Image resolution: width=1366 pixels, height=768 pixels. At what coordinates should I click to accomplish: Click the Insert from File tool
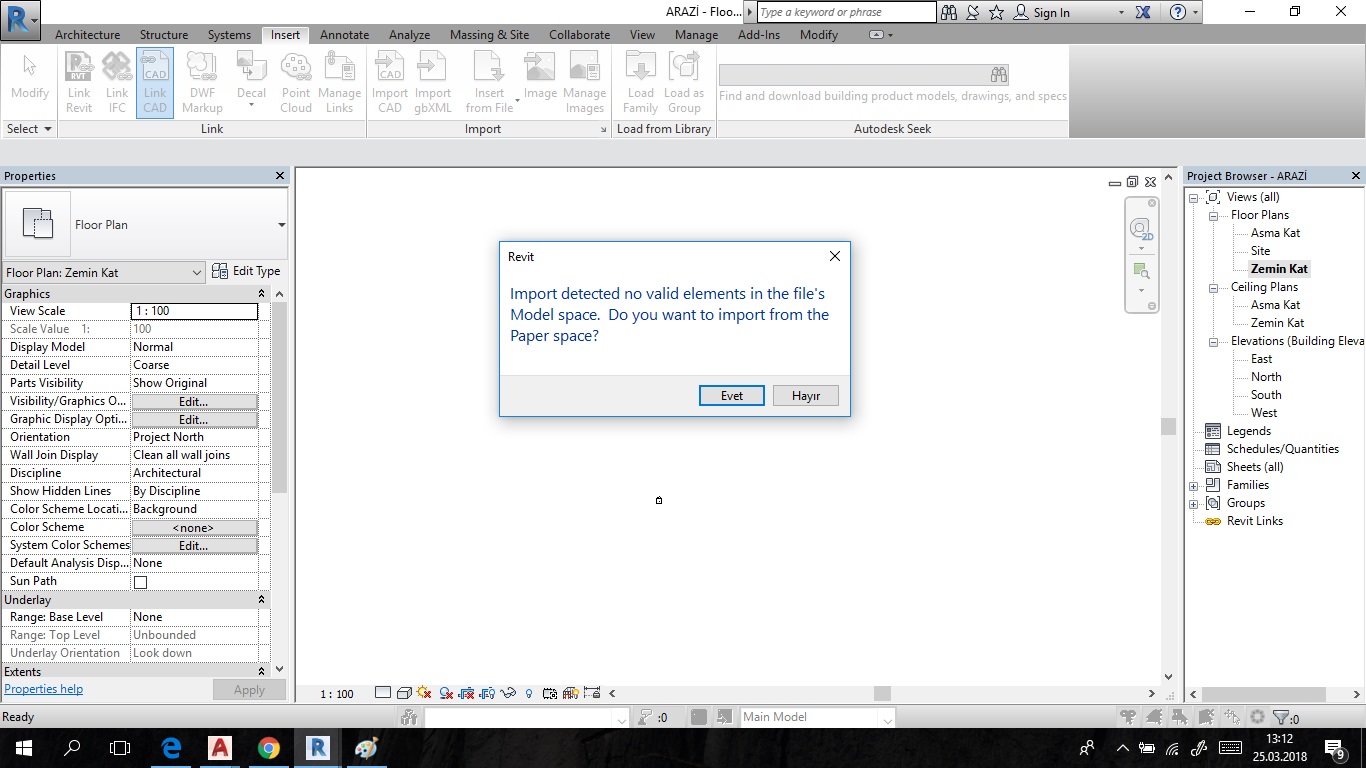(x=489, y=83)
